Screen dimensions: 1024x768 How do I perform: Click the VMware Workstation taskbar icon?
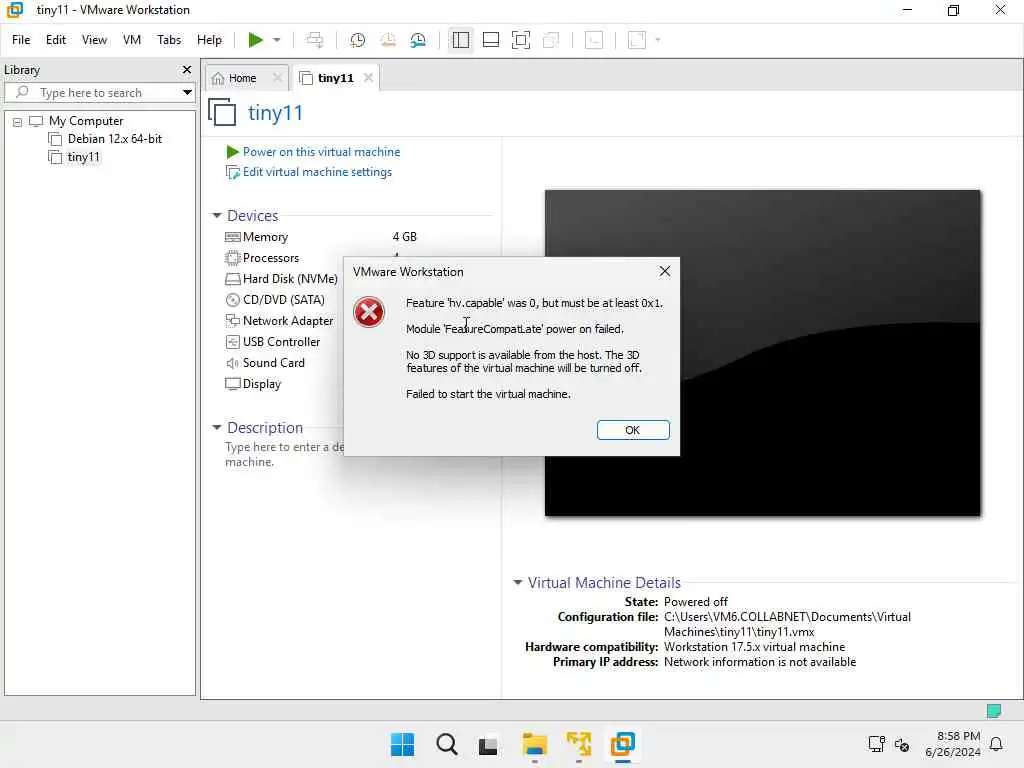tap(622, 744)
